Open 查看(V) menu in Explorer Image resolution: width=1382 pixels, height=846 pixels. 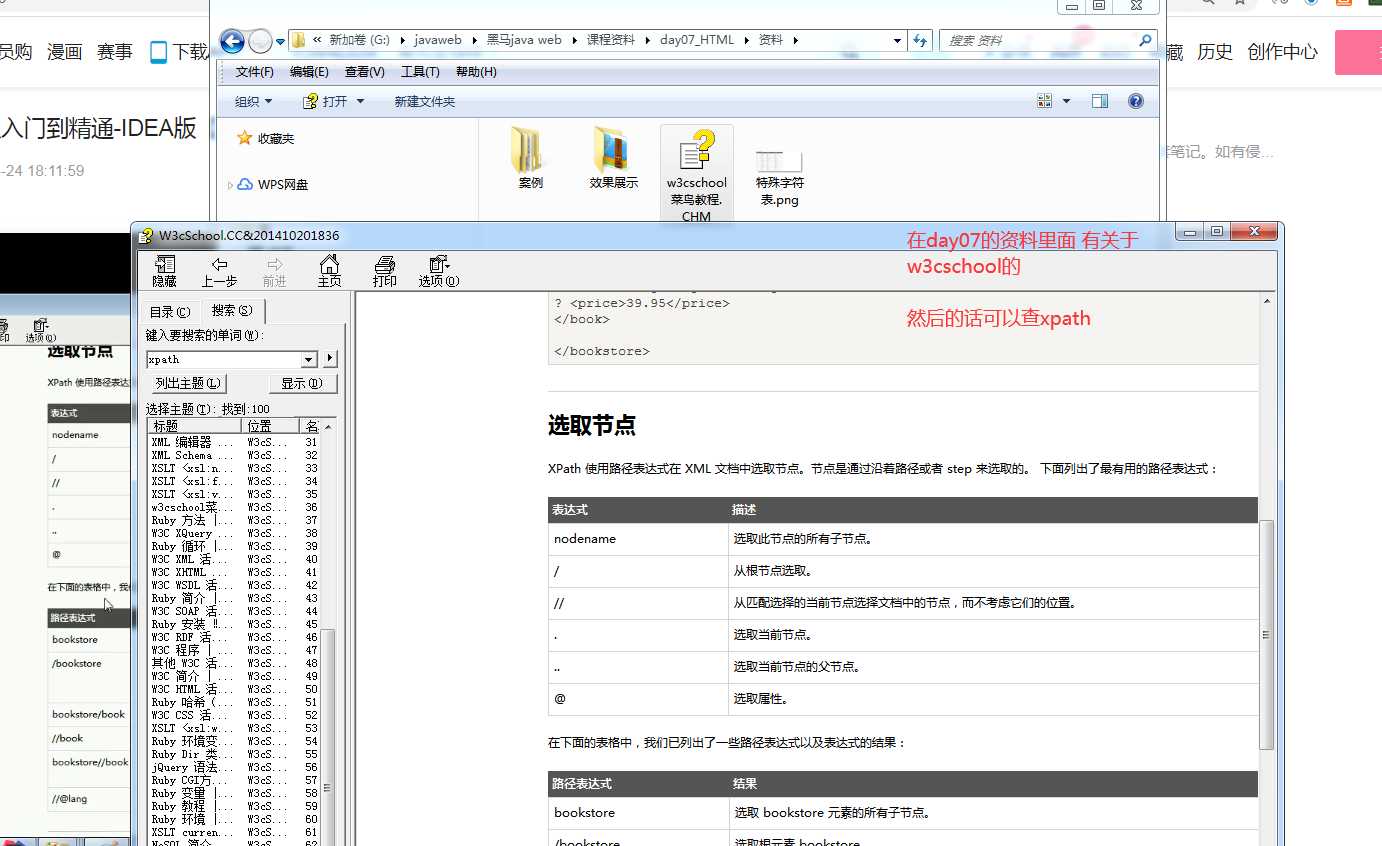pos(364,72)
